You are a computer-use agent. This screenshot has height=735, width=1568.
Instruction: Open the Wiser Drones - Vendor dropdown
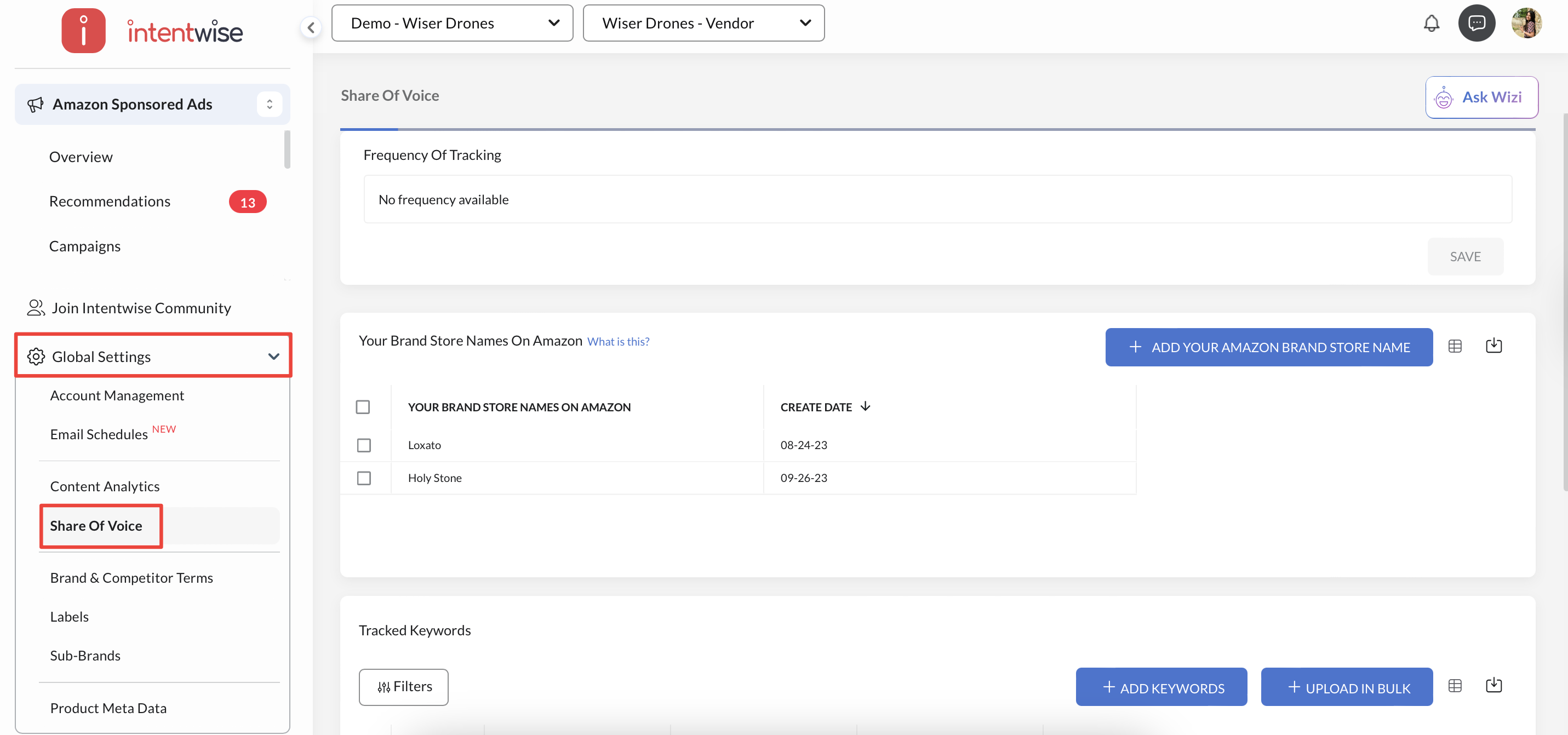click(703, 23)
